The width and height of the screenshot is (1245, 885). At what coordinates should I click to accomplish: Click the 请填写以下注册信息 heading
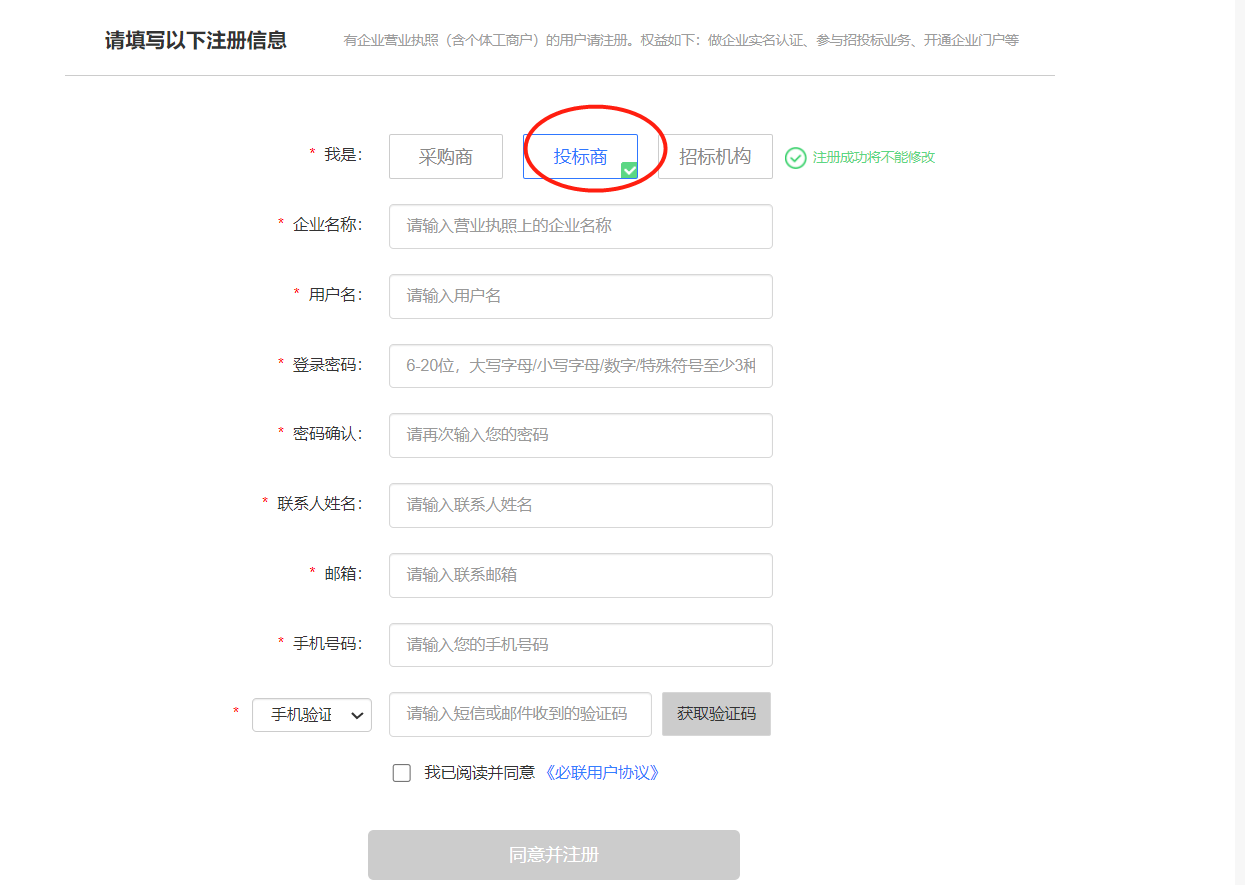(x=196, y=41)
